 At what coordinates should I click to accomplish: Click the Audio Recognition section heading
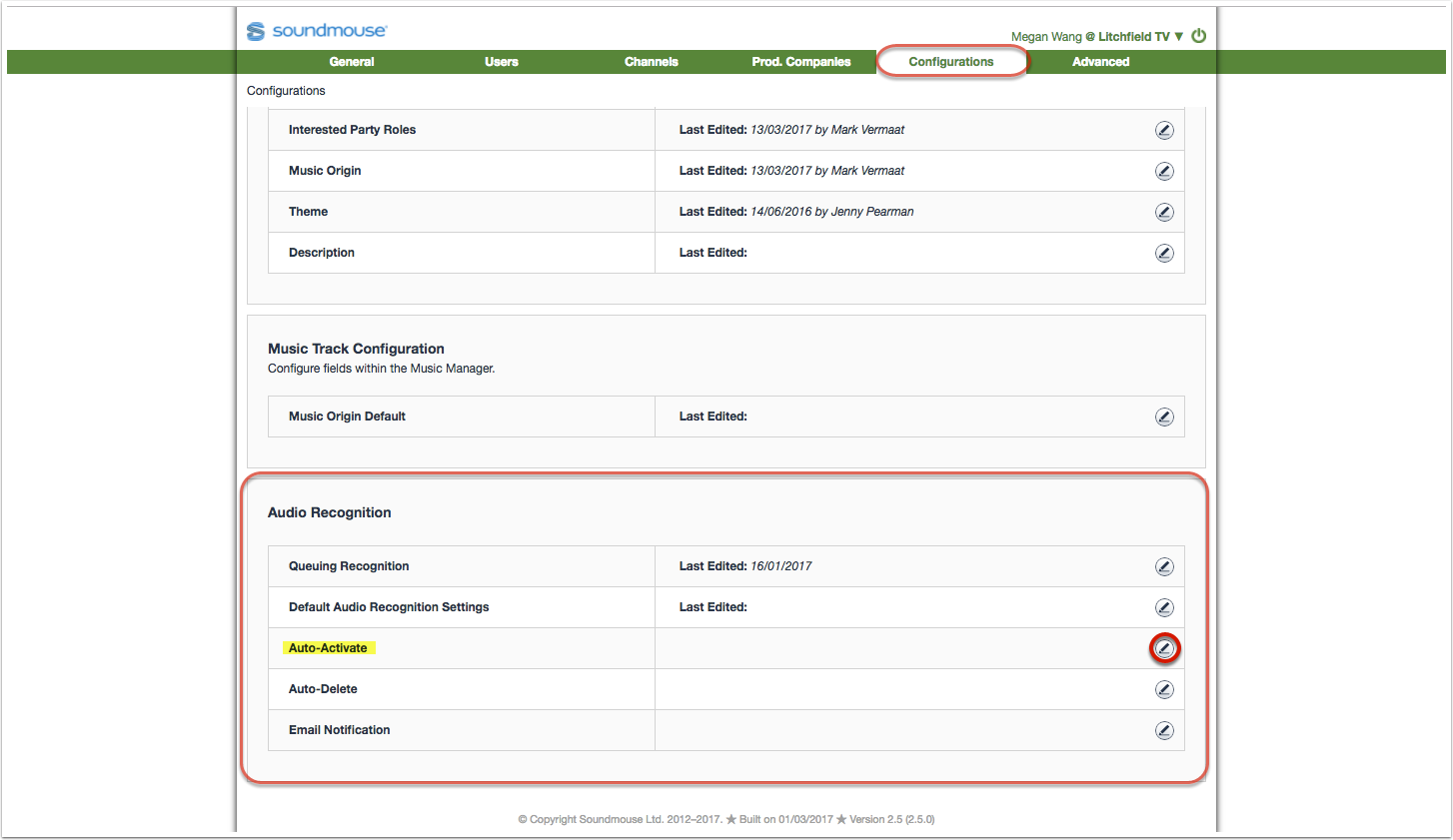point(330,512)
